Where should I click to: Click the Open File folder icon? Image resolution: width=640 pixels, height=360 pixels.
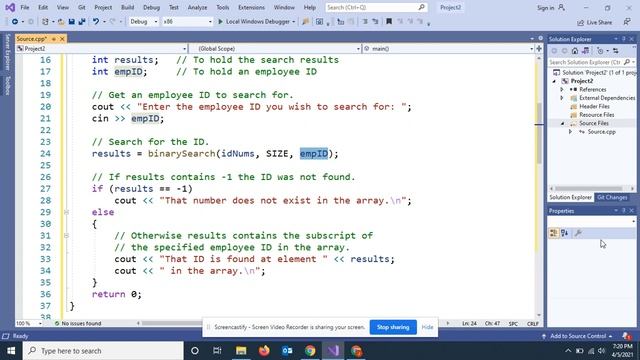(x=61, y=22)
